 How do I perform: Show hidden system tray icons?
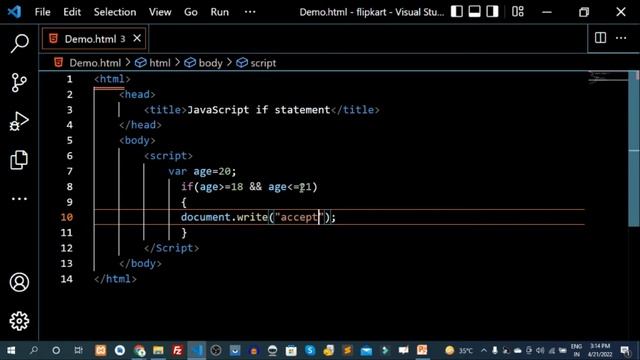tap(484, 350)
